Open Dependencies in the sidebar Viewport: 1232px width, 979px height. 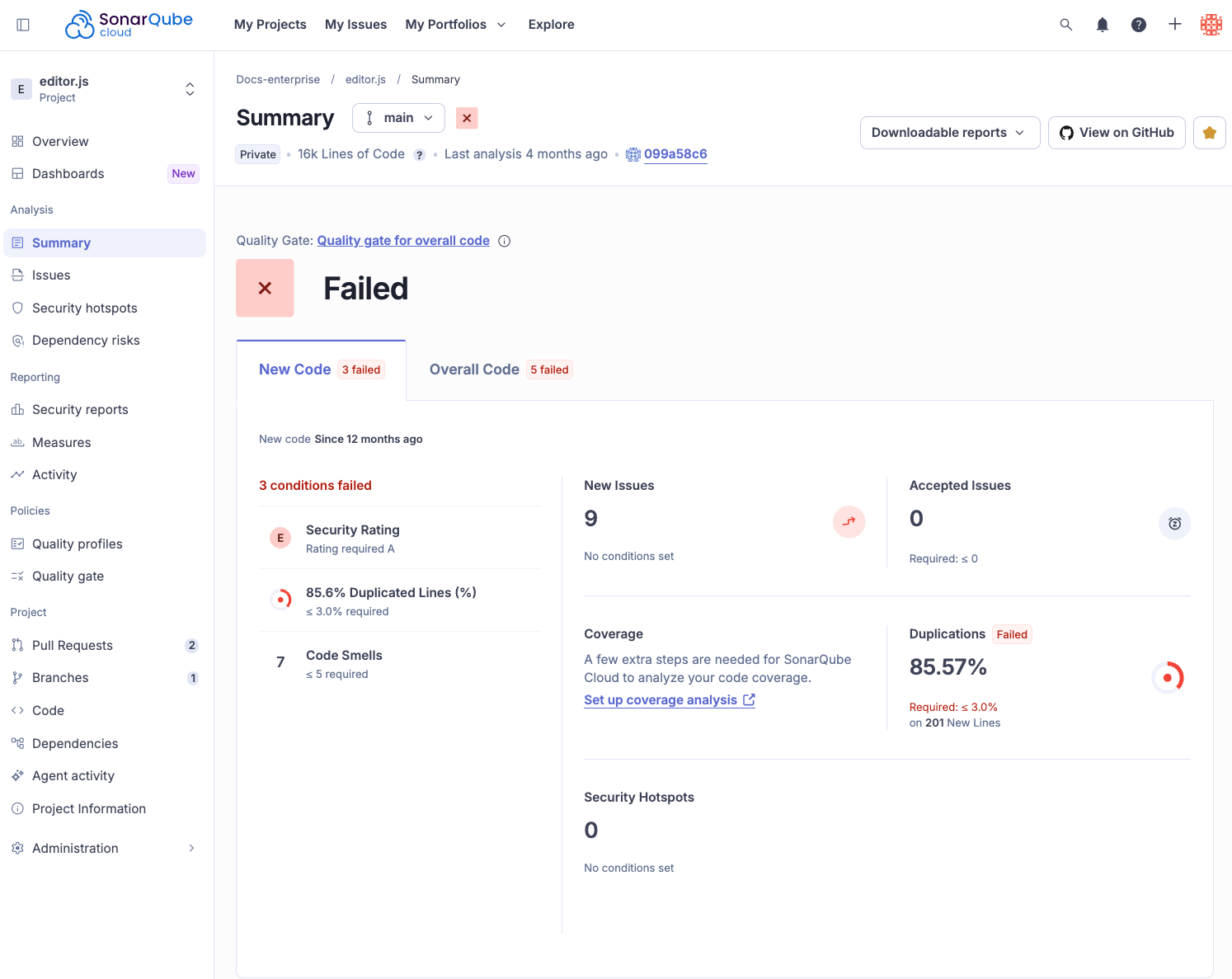click(105, 744)
